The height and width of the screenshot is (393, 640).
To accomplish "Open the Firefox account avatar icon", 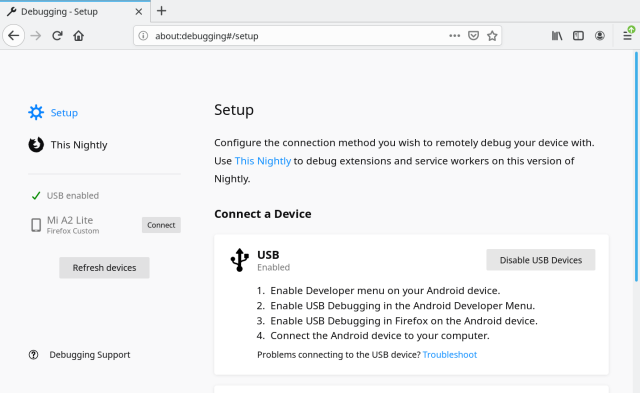I will [x=599, y=36].
